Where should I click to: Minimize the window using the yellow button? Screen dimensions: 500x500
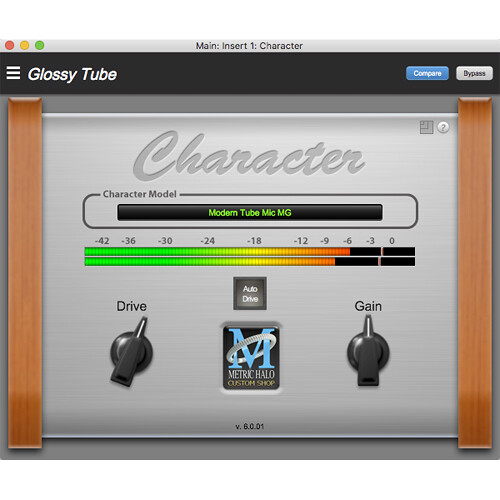(25, 45)
